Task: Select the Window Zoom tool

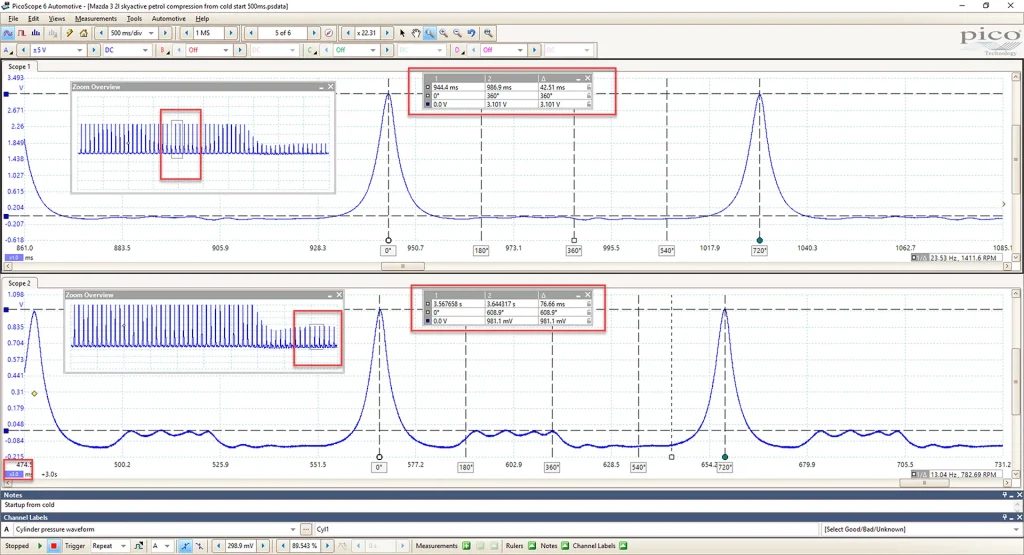Action: point(430,33)
